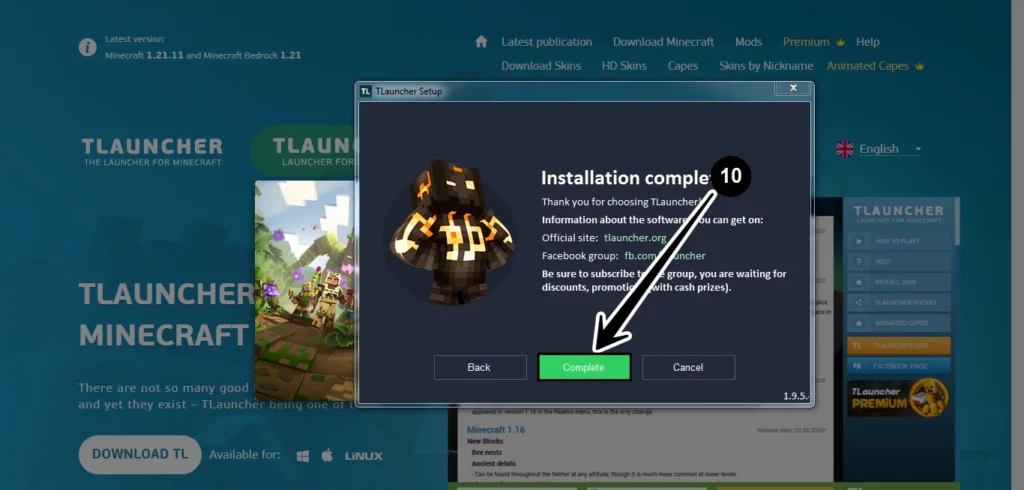
Task: Click the HELP question mark icon in preview
Action: click(859, 261)
